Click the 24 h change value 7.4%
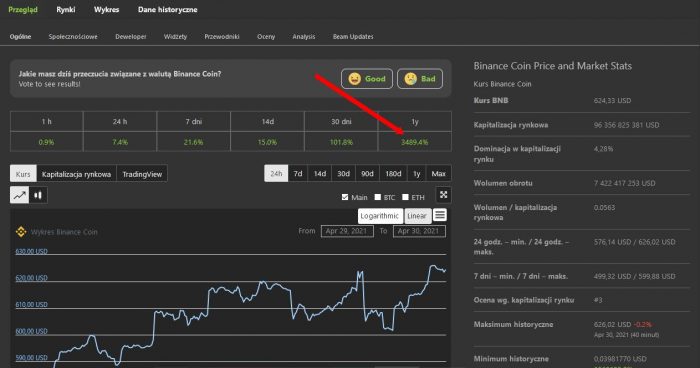Viewport: 700px width, 368px height. point(120,142)
